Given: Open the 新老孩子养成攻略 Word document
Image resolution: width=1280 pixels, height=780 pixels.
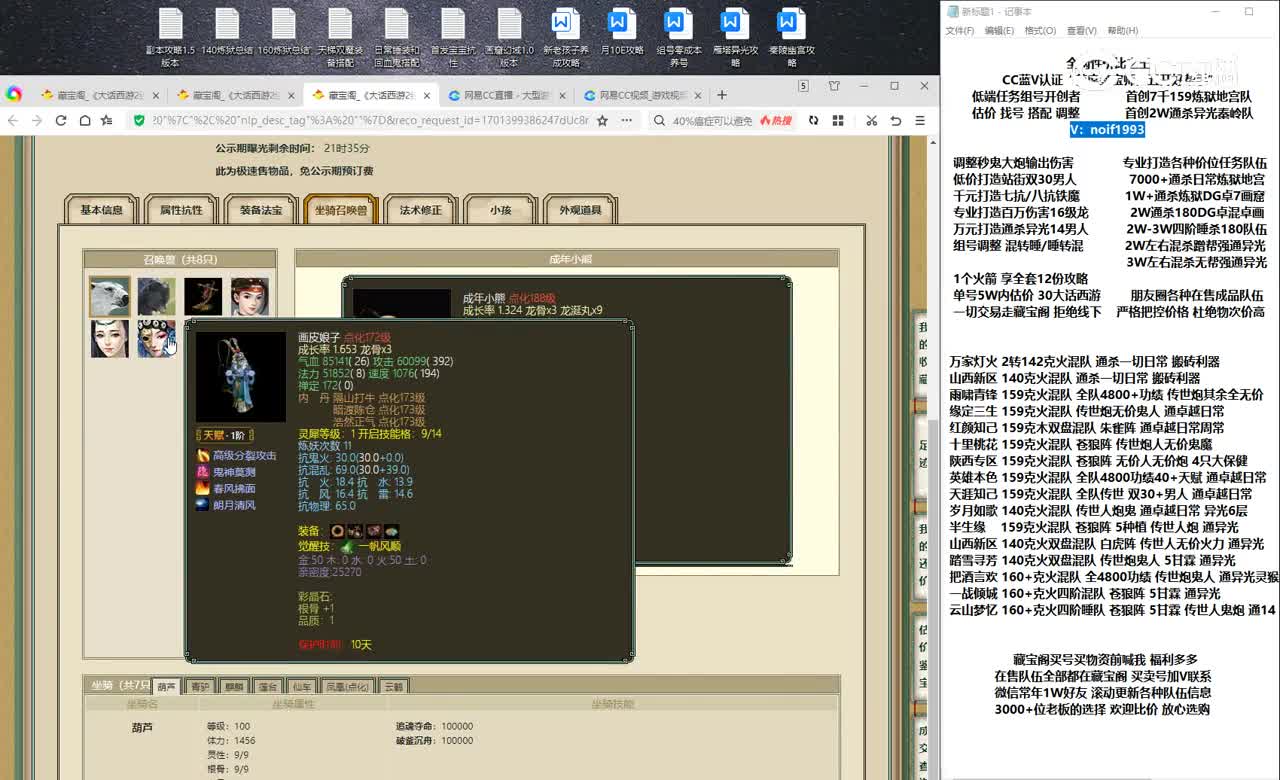Looking at the screenshot, I should coord(565,37).
